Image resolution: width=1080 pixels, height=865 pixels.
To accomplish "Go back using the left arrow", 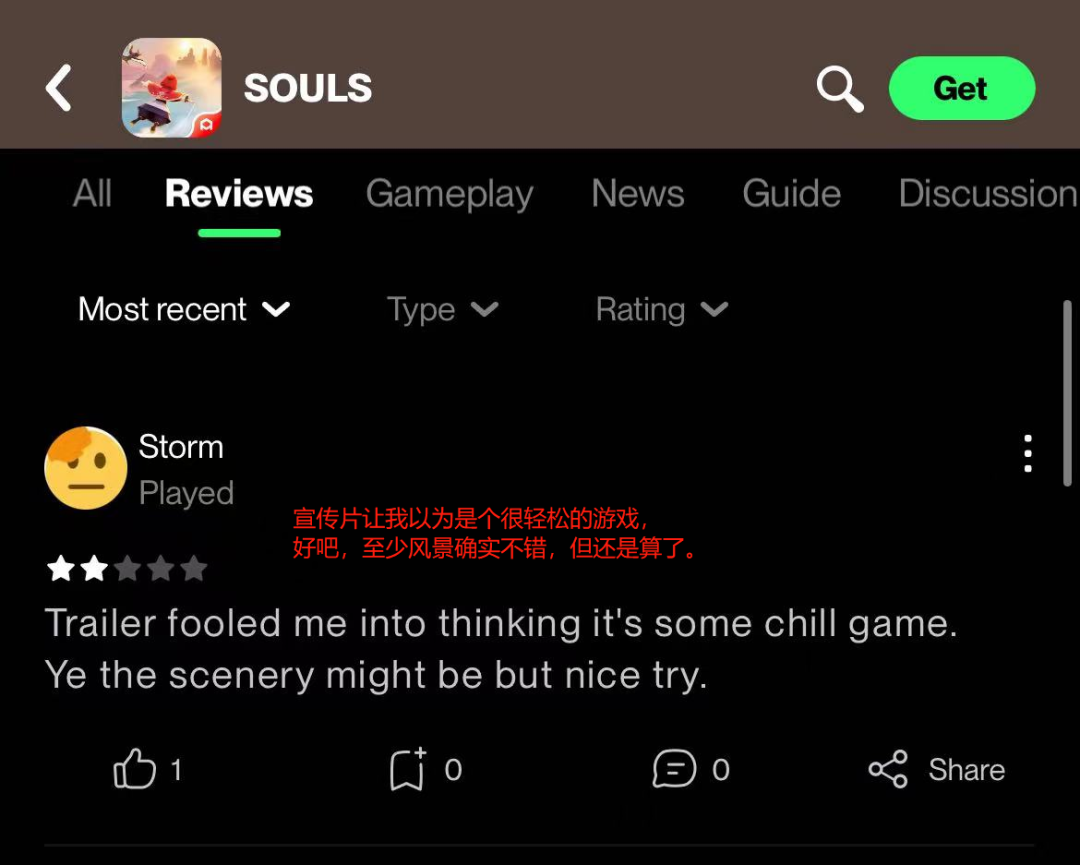I will pyautogui.click(x=59, y=88).
